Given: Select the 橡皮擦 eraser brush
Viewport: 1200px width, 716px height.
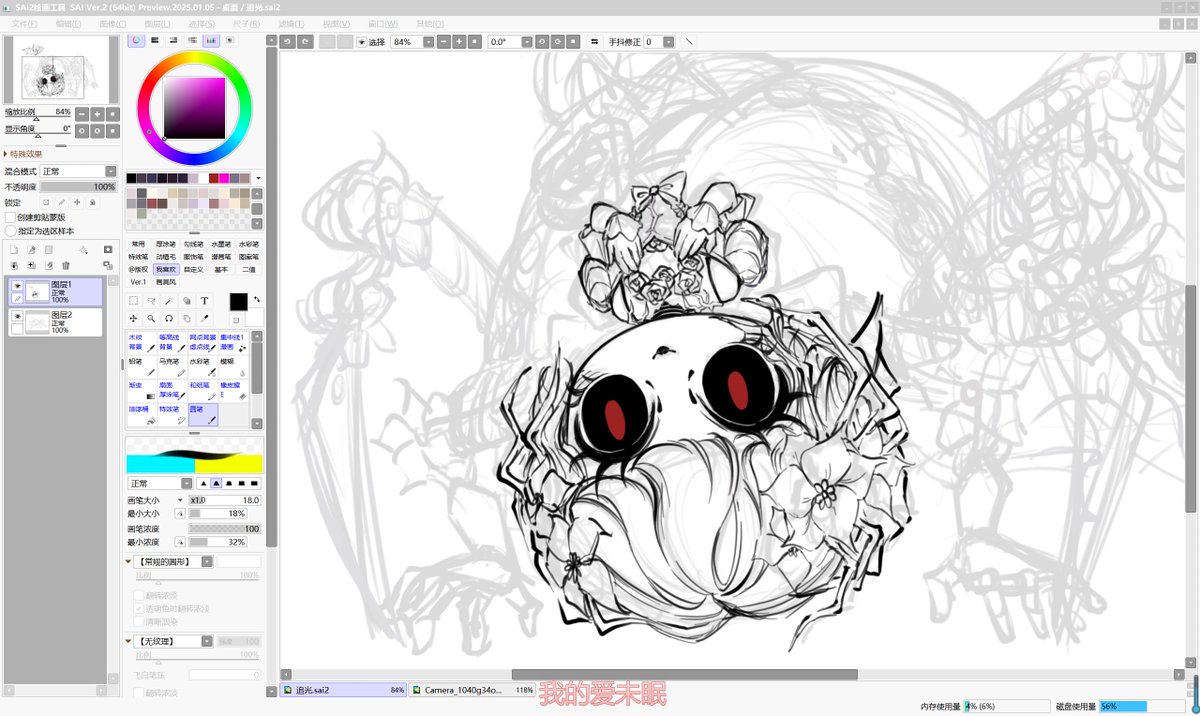Looking at the screenshot, I should [x=232, y=391].
